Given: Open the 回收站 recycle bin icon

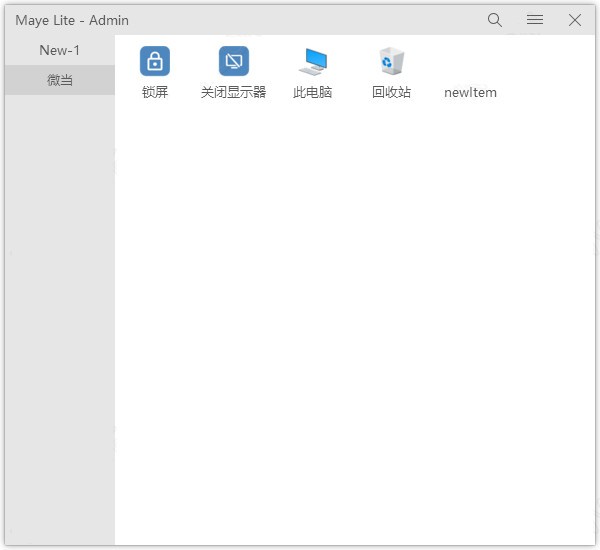Looking at the screenshot, I should pyautogui.click(x=391, y=61).
